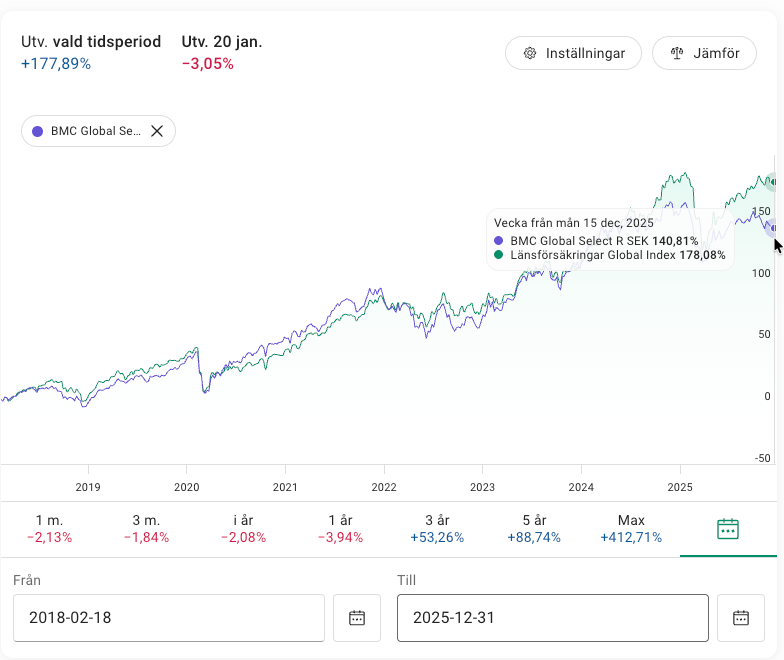Screen dimensions: 784x660
Task: Open the Till date picker calendar icon
Action: tap(741, 618)
